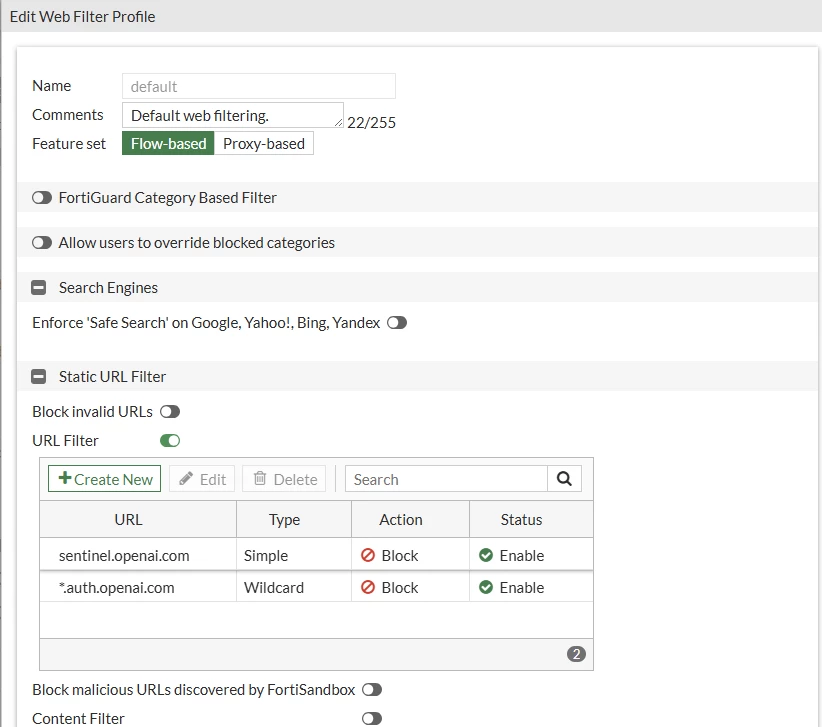Select the *.auth.openai.com URL entry
The width and height of the screenshot is (822, 727).
(116, 588)
